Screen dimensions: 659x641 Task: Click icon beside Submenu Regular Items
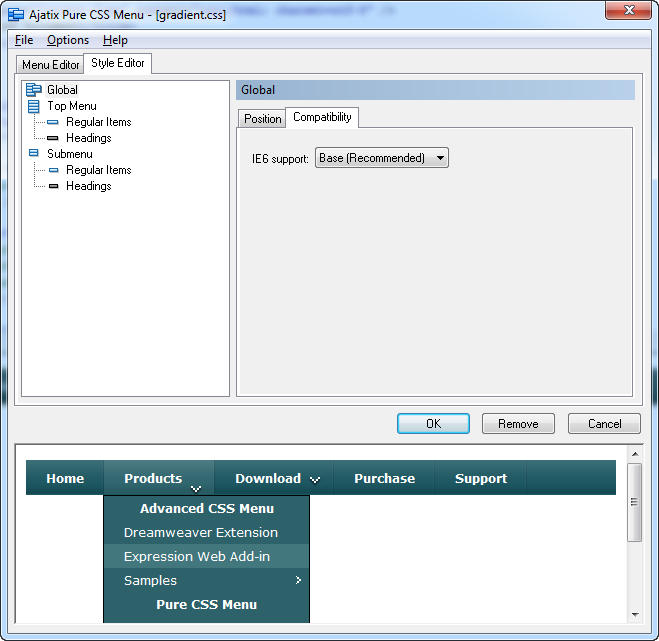coord(54,170)
